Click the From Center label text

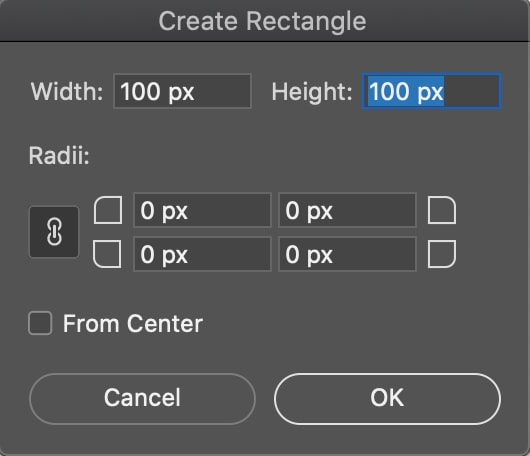(133, 324)
